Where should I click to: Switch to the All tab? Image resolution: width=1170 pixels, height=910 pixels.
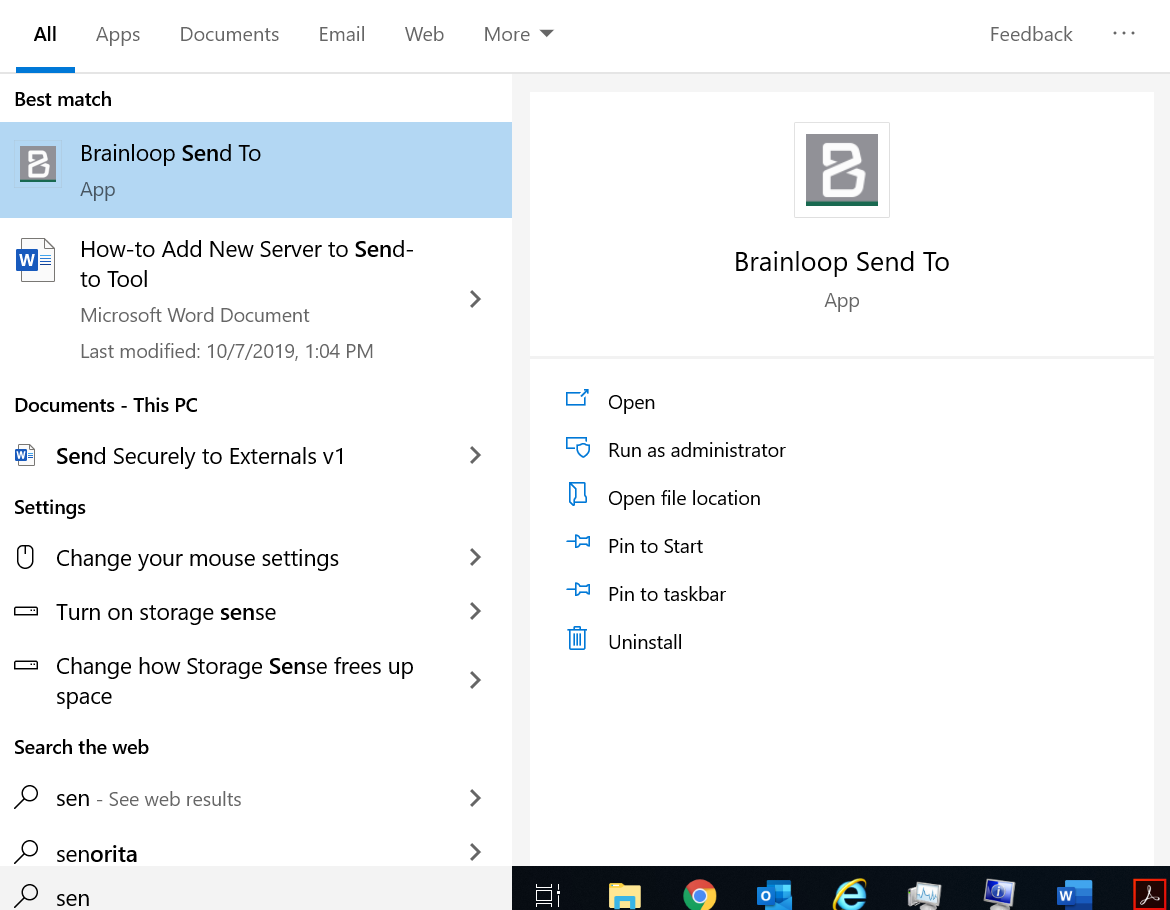tap(45, 34)
